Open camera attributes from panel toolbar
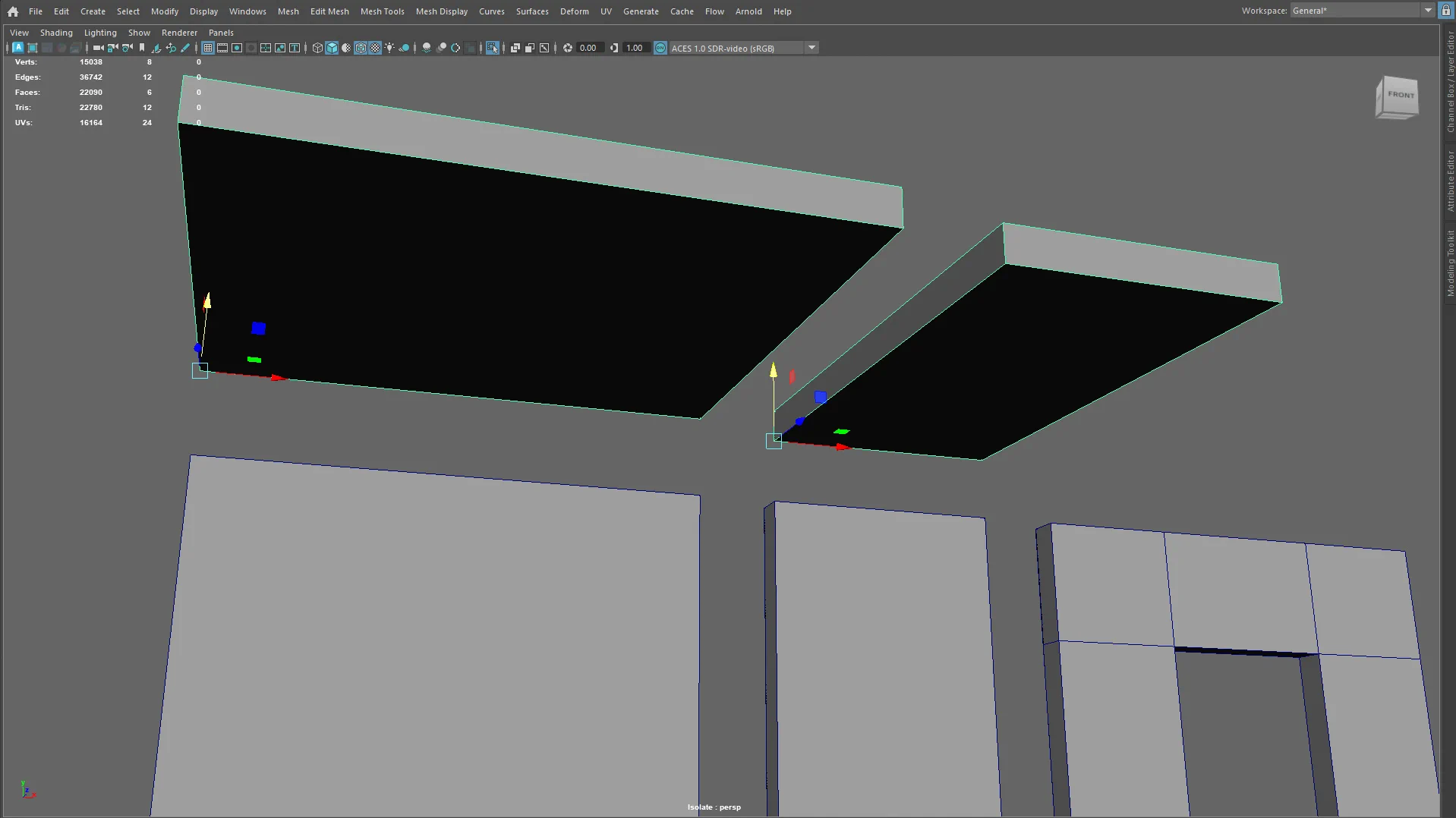Viewport: 1456px width, 818px height. pos(127,48)
